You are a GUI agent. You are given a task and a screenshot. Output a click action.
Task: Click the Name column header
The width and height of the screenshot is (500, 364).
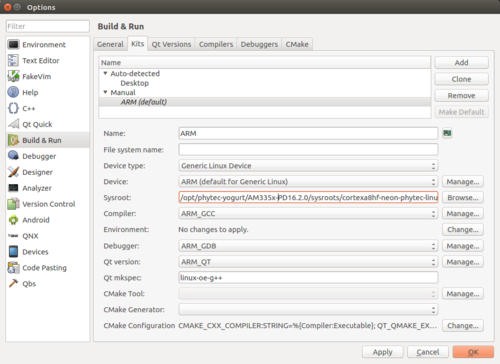[265, 62]
